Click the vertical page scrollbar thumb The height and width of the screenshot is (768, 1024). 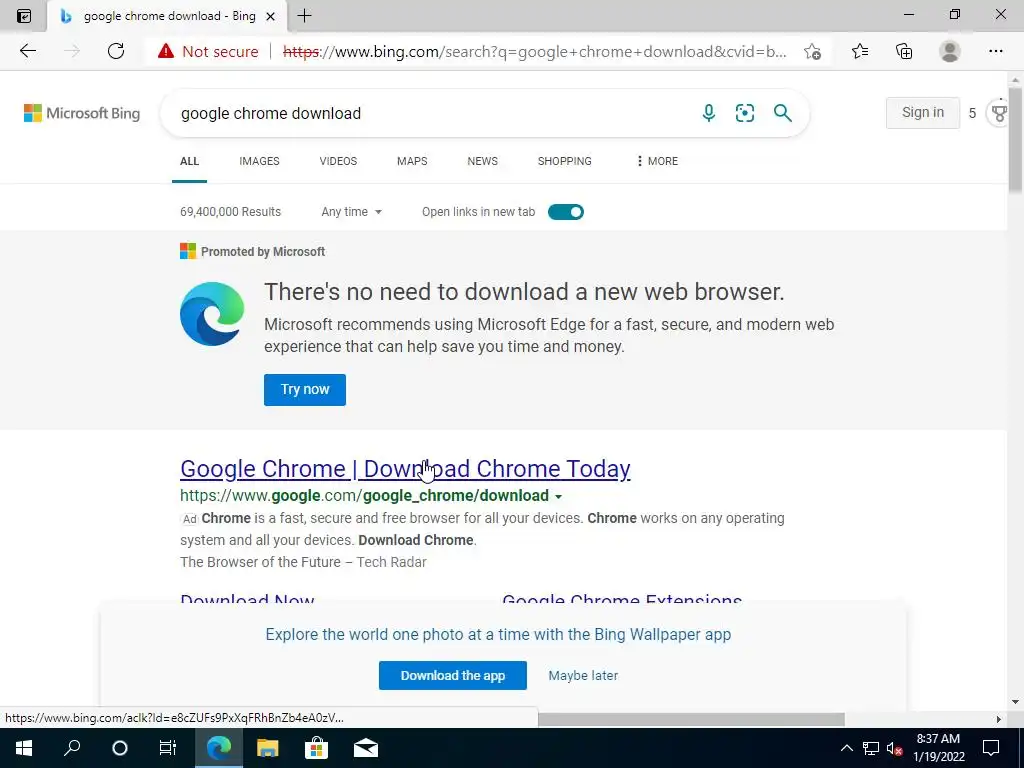coord(1015,140)
